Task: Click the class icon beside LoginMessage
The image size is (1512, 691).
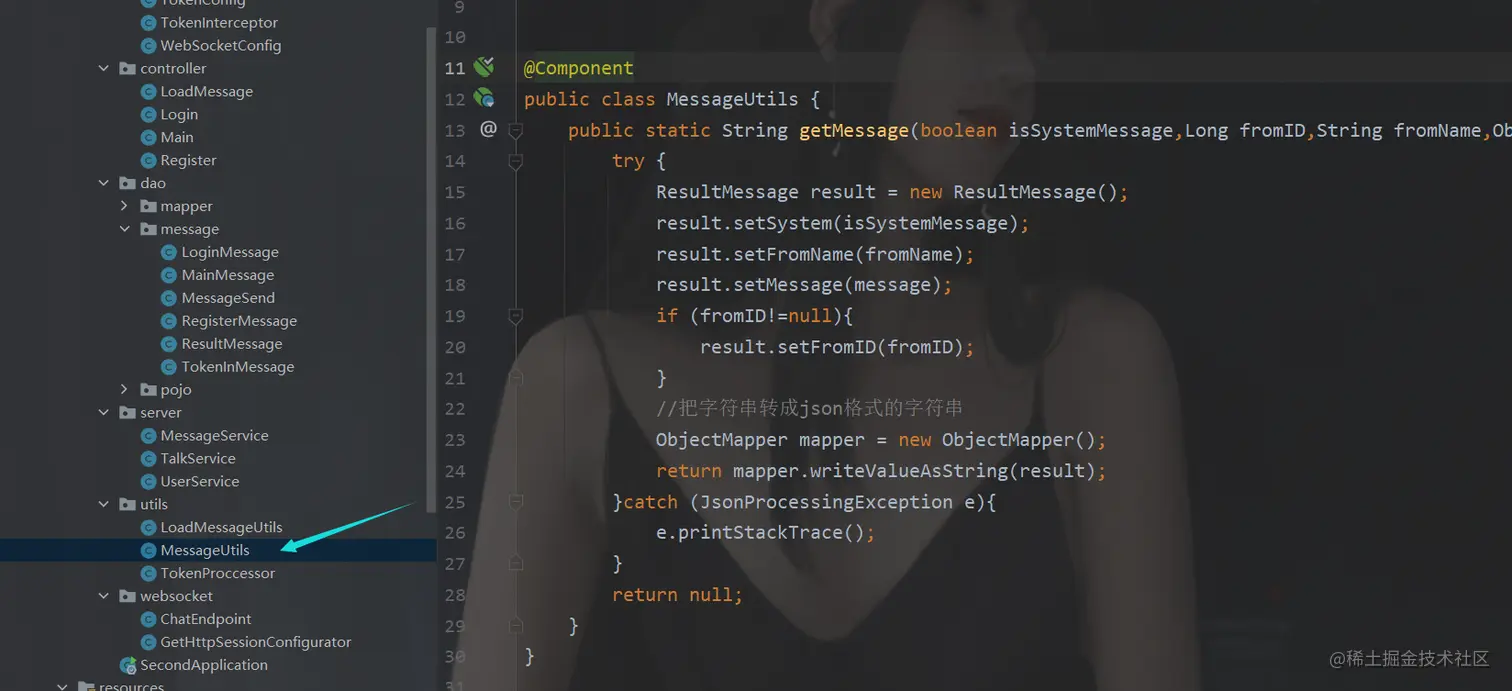Action: (169, 252)
